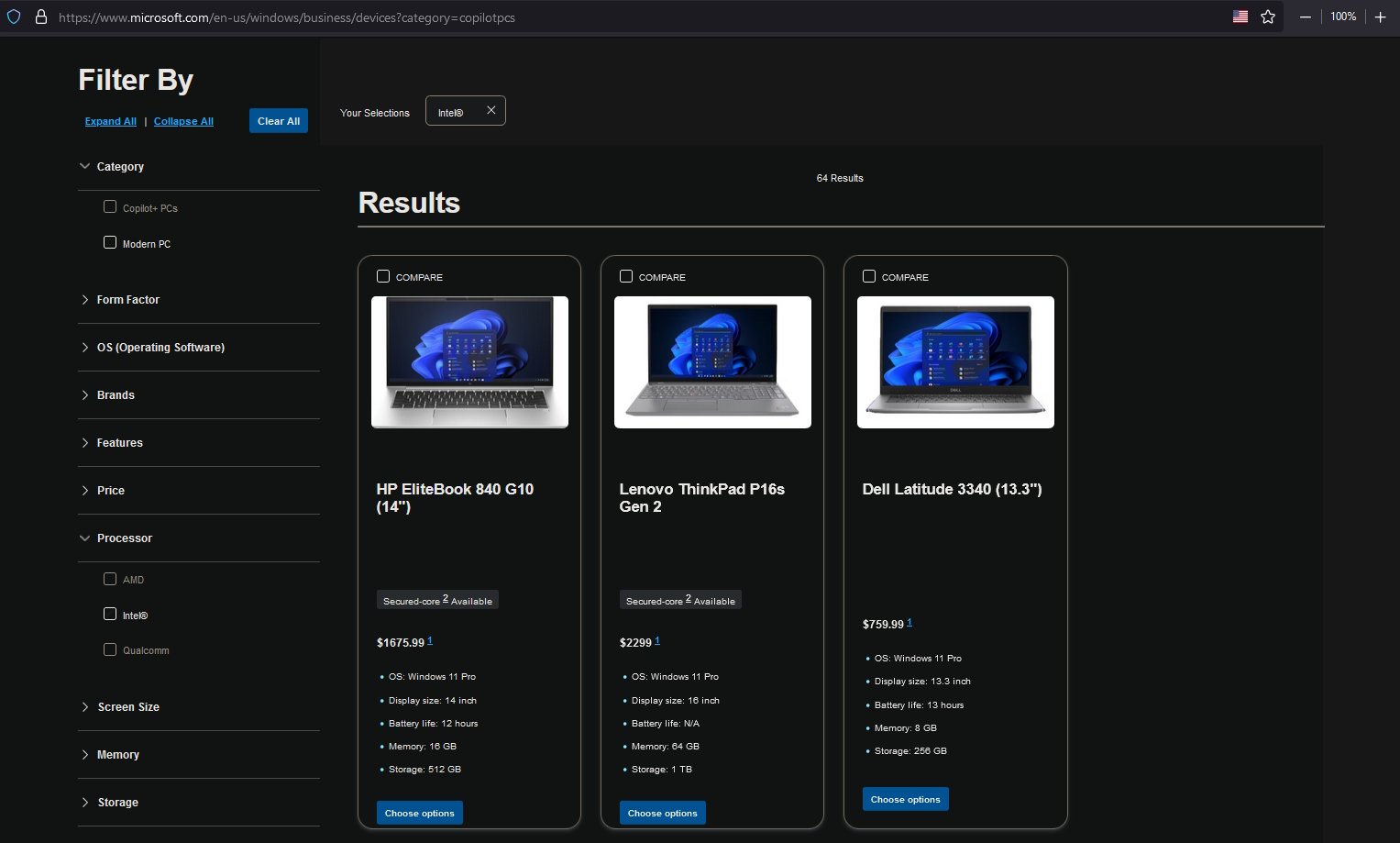Click the Results heading
This screenshot has height=843, width=1400.
pyautogui.click(x=409, y=203)
